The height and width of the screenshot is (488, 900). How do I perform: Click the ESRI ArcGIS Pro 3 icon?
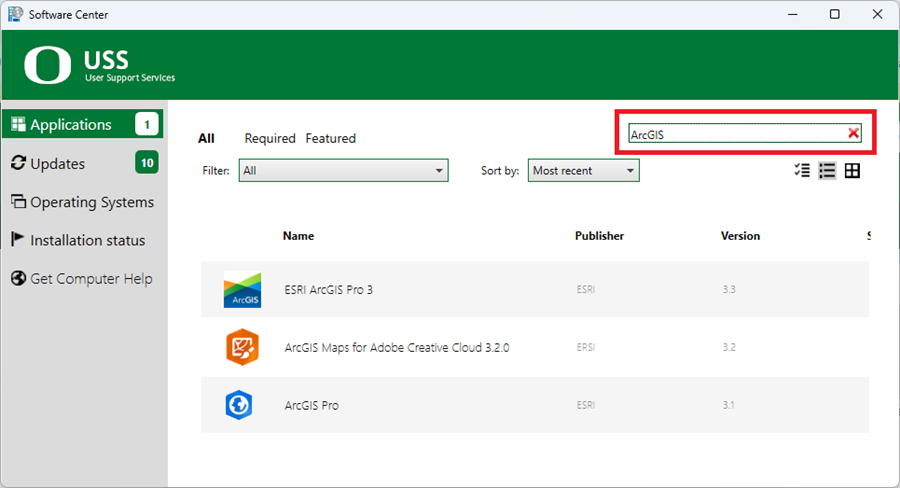(x=242, y=289)
